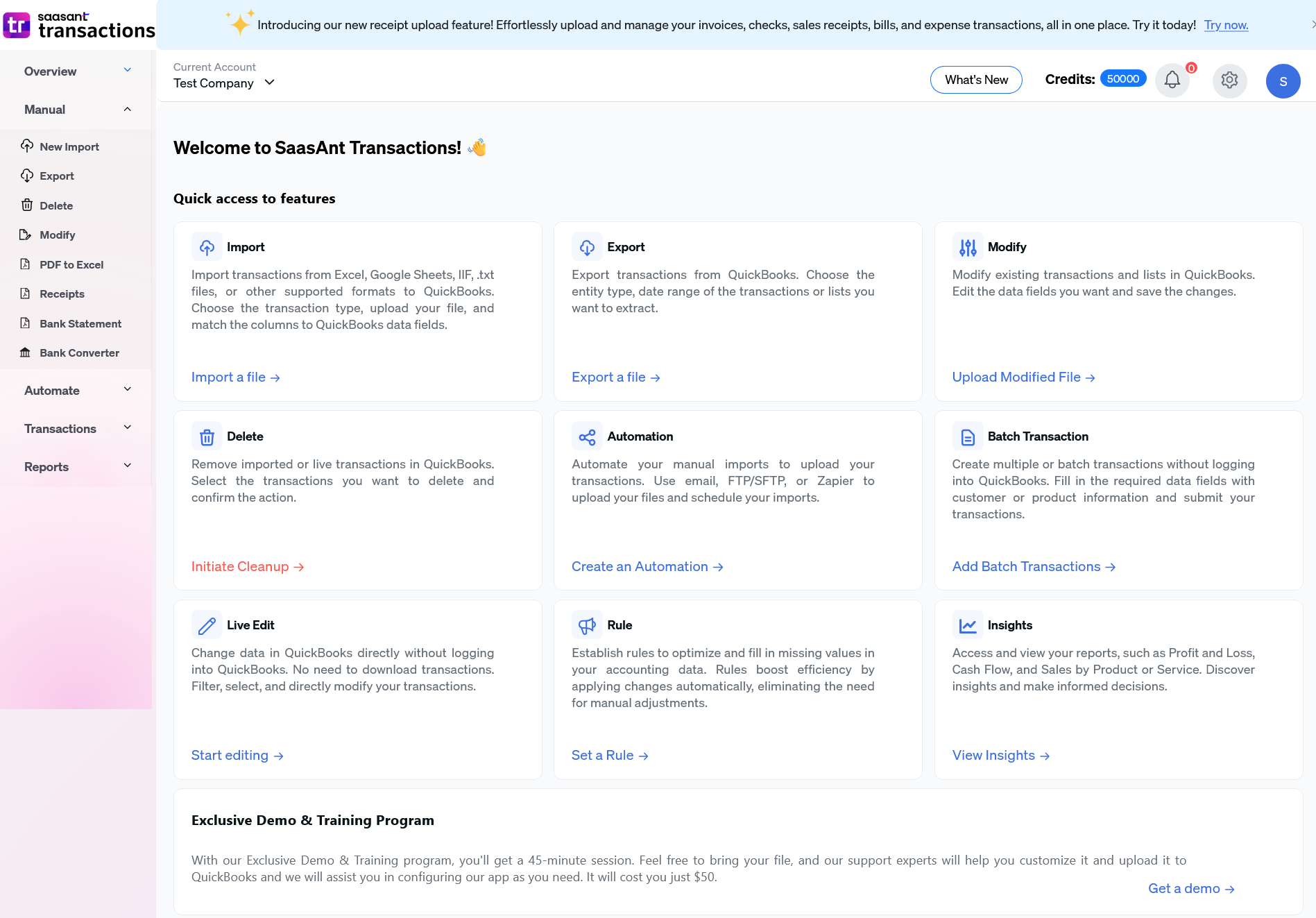Click the 50000 credits badge
The image size is (1316, 918).
[1123, 79]
